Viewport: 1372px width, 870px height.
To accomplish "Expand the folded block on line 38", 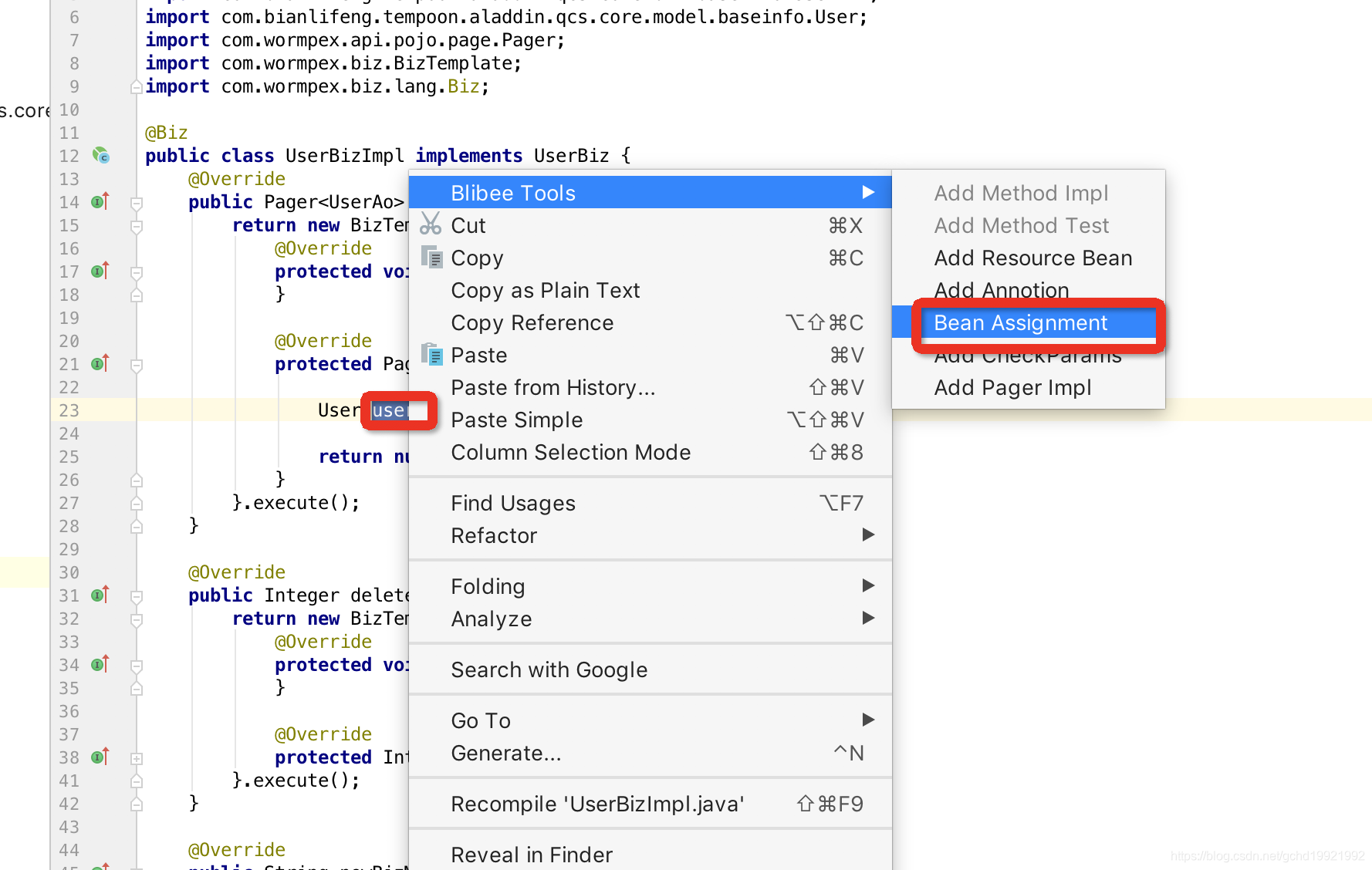I will click(x=137, y=759).
